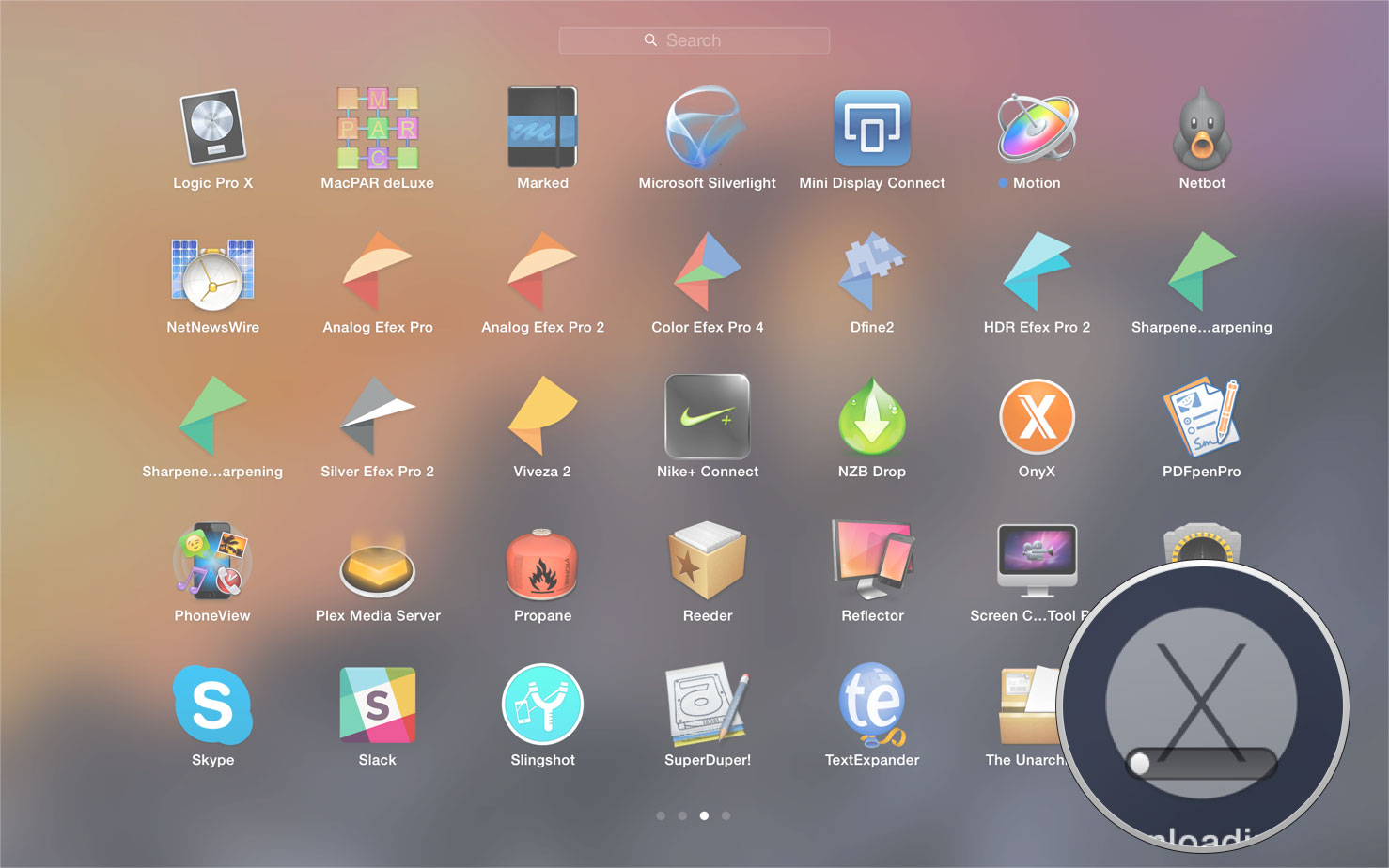The width and height of the screenshot is (1389, 868).
Task: Open the OnyX utility
Action: 1037,416
